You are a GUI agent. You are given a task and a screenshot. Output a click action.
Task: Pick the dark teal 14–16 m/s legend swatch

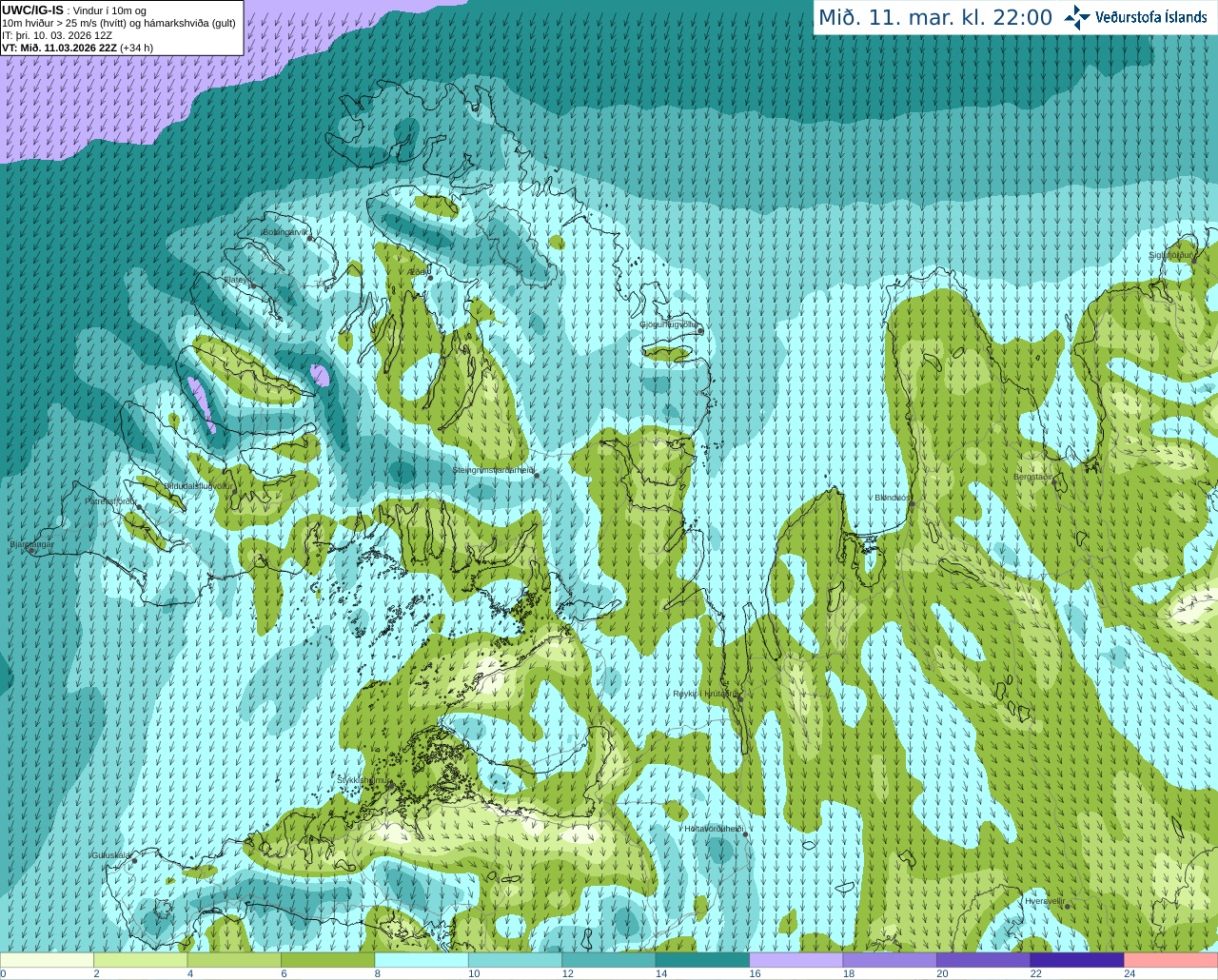pos(702,960)
